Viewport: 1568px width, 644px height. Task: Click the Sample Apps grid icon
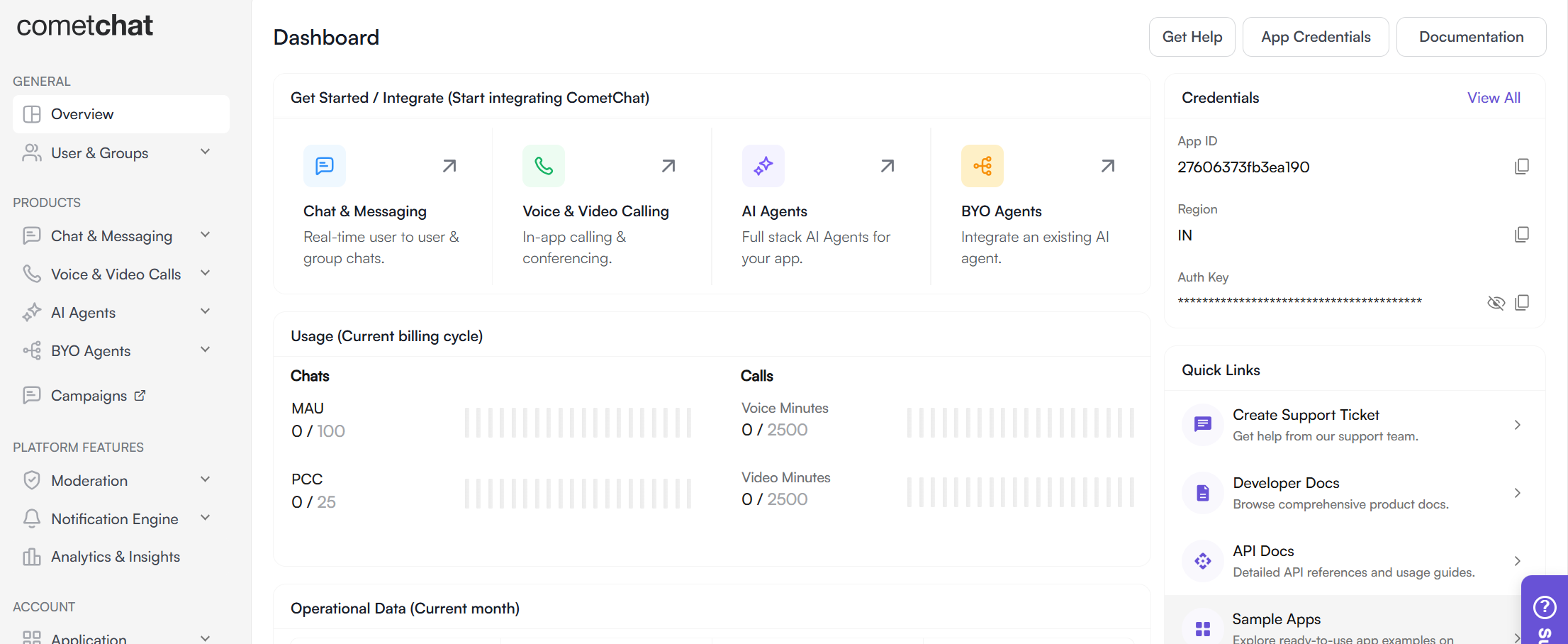[1203, 628]
